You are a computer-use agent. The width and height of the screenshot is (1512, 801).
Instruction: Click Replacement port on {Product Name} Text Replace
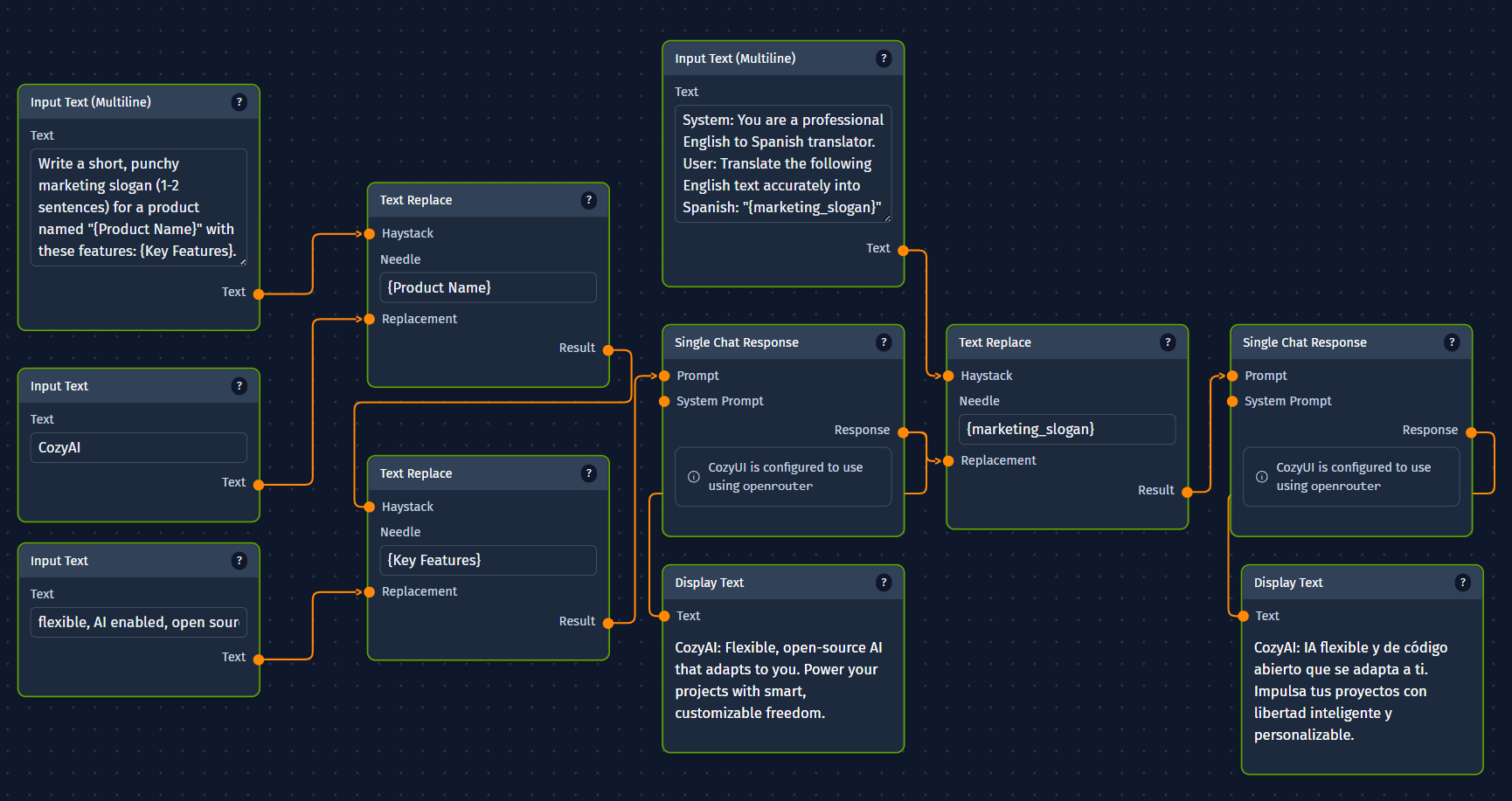370,319
